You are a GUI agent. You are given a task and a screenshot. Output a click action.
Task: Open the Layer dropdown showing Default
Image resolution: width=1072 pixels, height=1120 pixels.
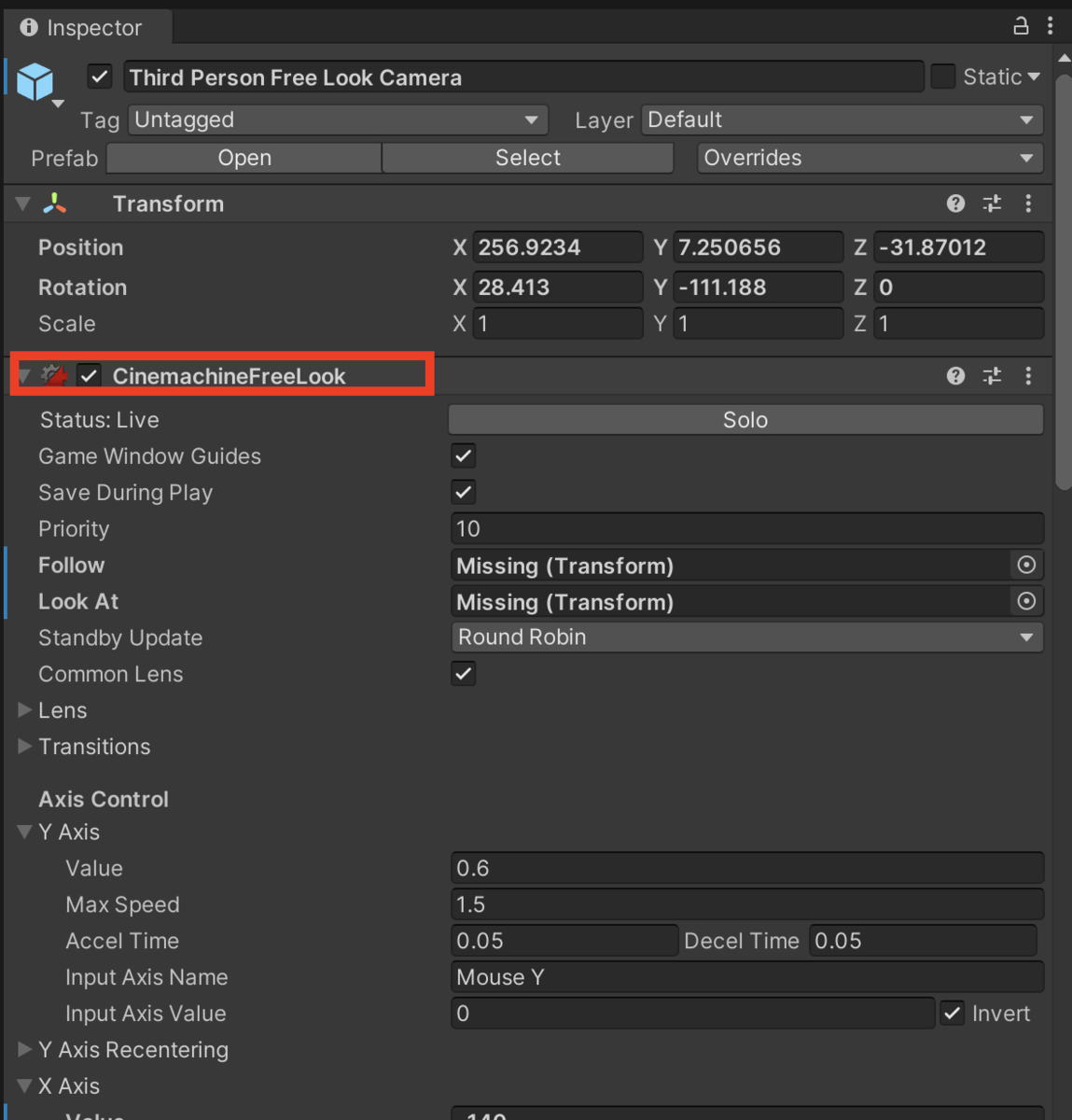click(x=842, y=119)
